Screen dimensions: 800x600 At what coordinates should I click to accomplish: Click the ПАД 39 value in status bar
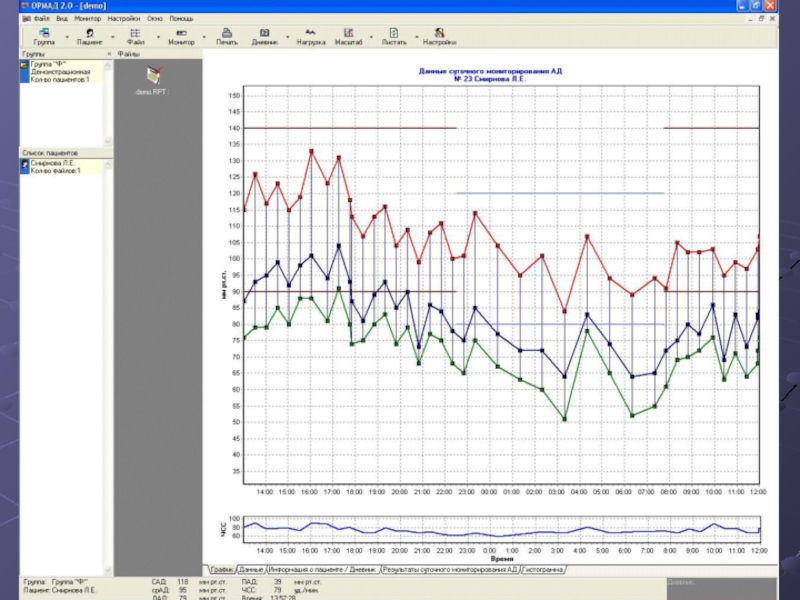(278, 582)
